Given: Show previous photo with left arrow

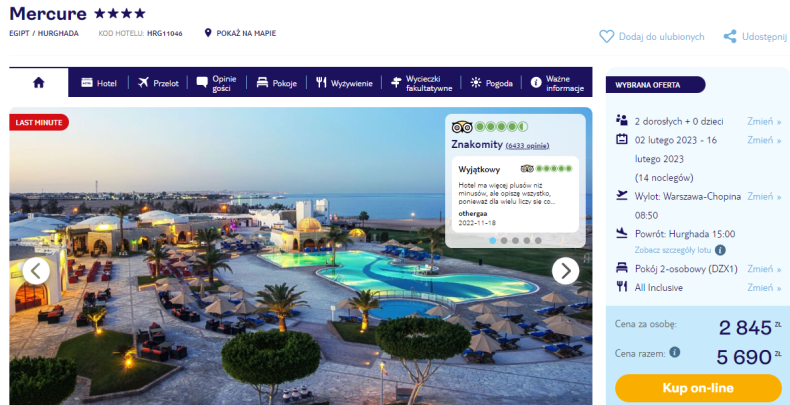Looking at the screenshot, I should (x=36, y=271).
